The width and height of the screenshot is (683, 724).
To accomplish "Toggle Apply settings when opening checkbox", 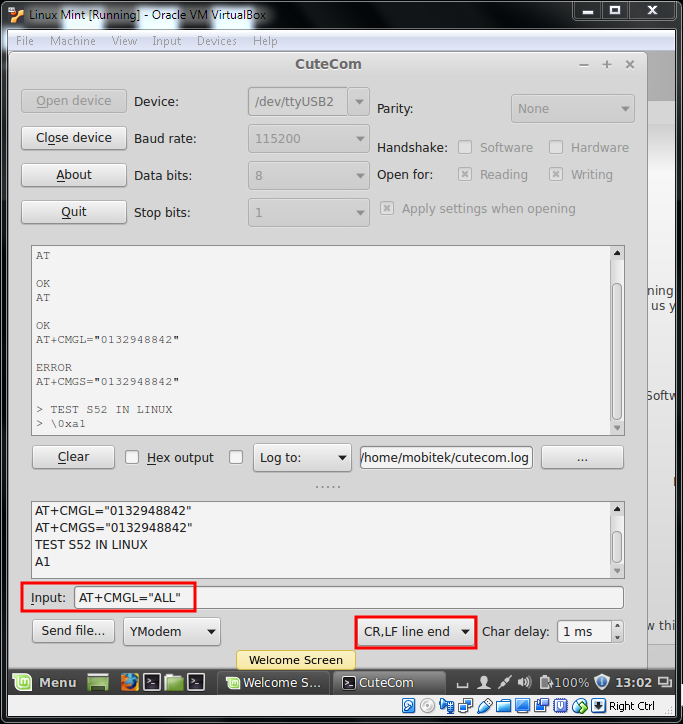I will 387,209.
